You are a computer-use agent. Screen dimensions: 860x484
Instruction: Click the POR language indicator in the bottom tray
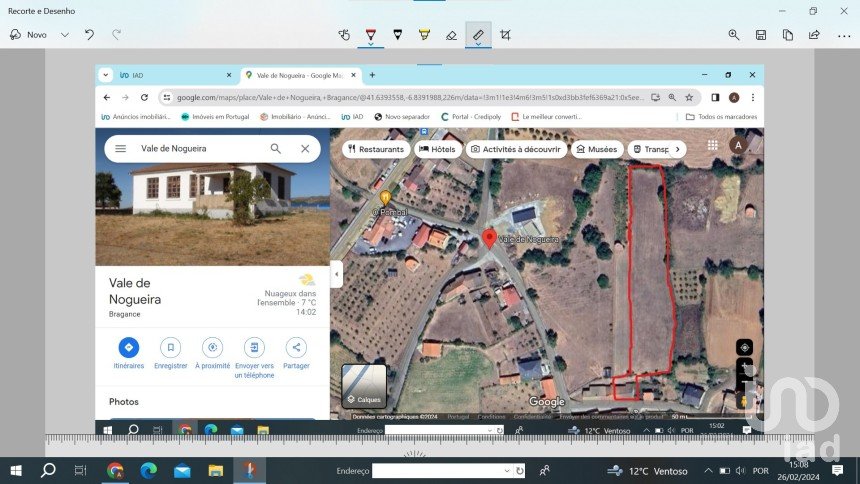[760, 471]
